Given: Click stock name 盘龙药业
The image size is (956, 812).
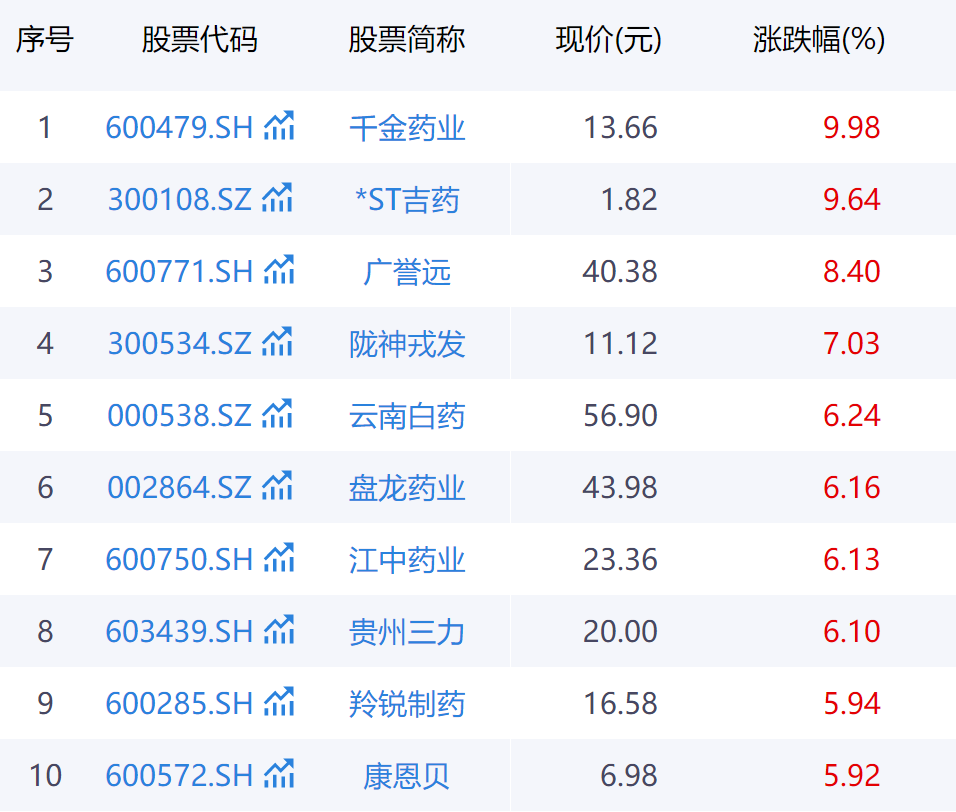Looking at the screenshot, I should 407,488.
